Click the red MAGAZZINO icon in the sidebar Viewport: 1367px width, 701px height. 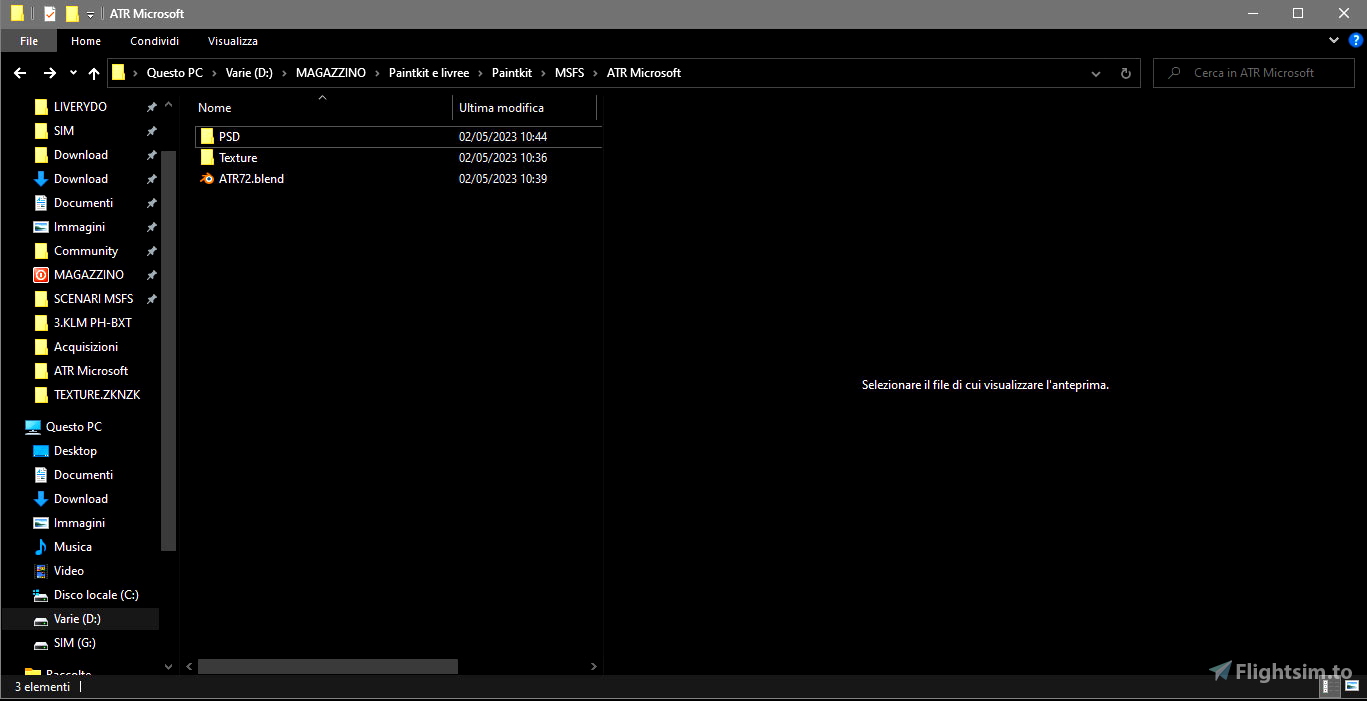tap(41, 275)
